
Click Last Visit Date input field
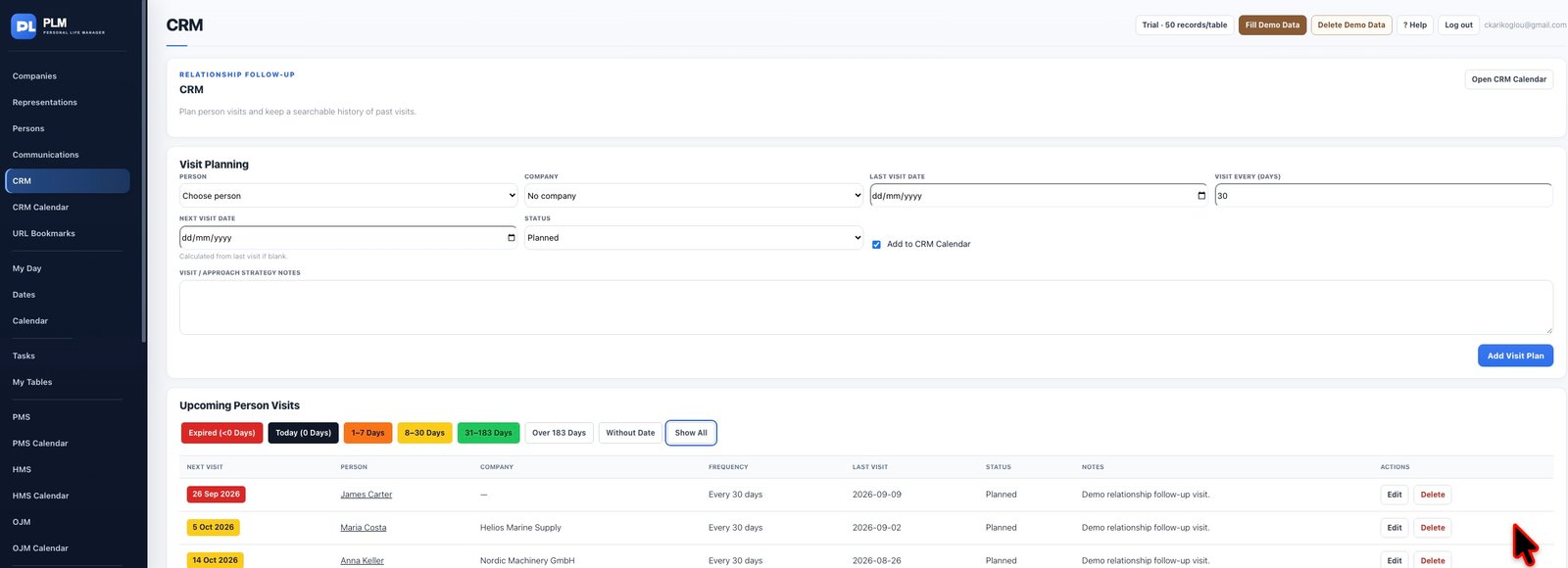(x=1039, y=196)
